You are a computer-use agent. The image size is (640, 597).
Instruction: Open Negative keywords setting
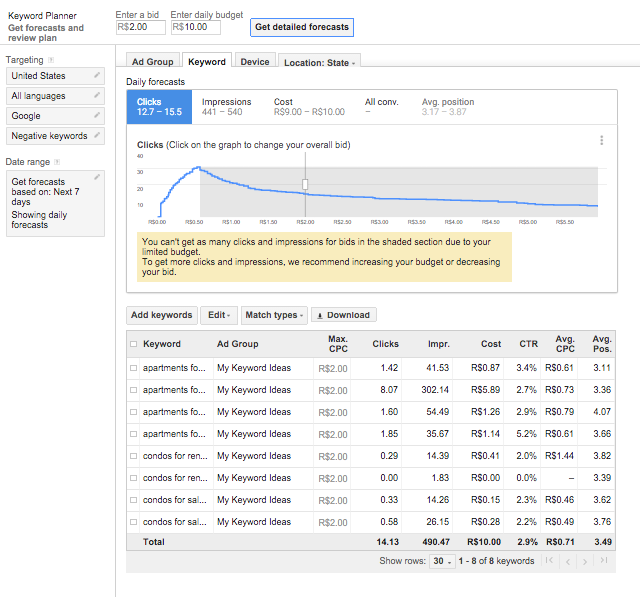click(56, 136)
